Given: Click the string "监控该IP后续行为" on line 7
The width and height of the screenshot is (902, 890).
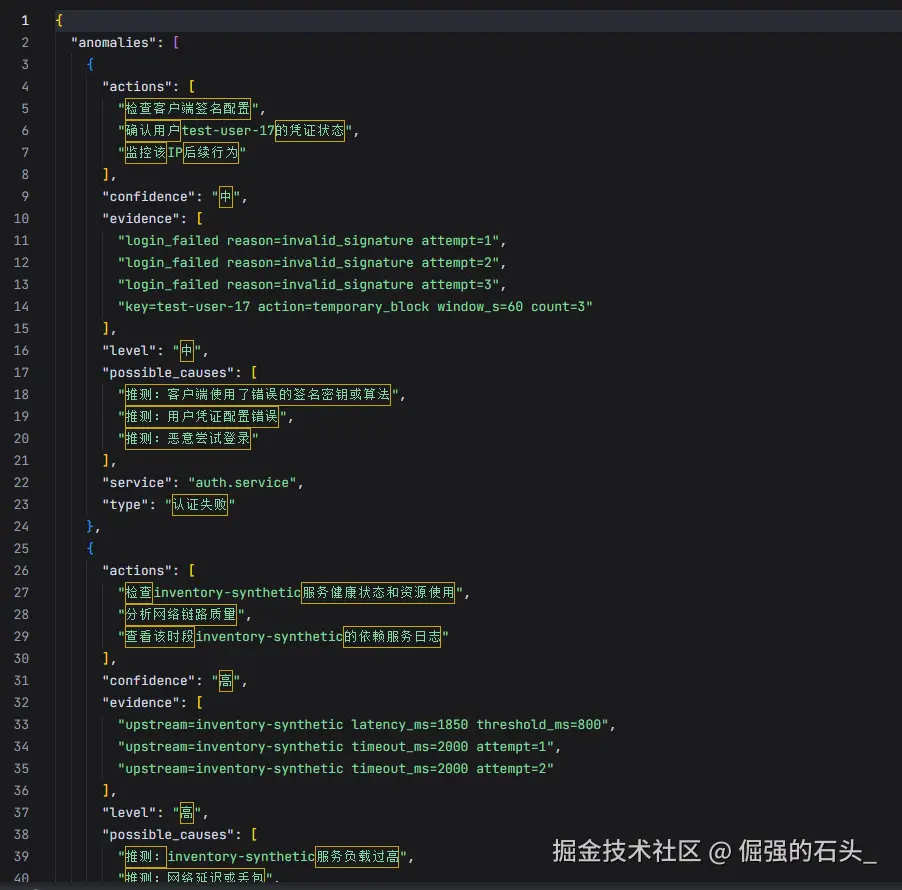Looking at the screenshot, I should [x=182, y=152].
